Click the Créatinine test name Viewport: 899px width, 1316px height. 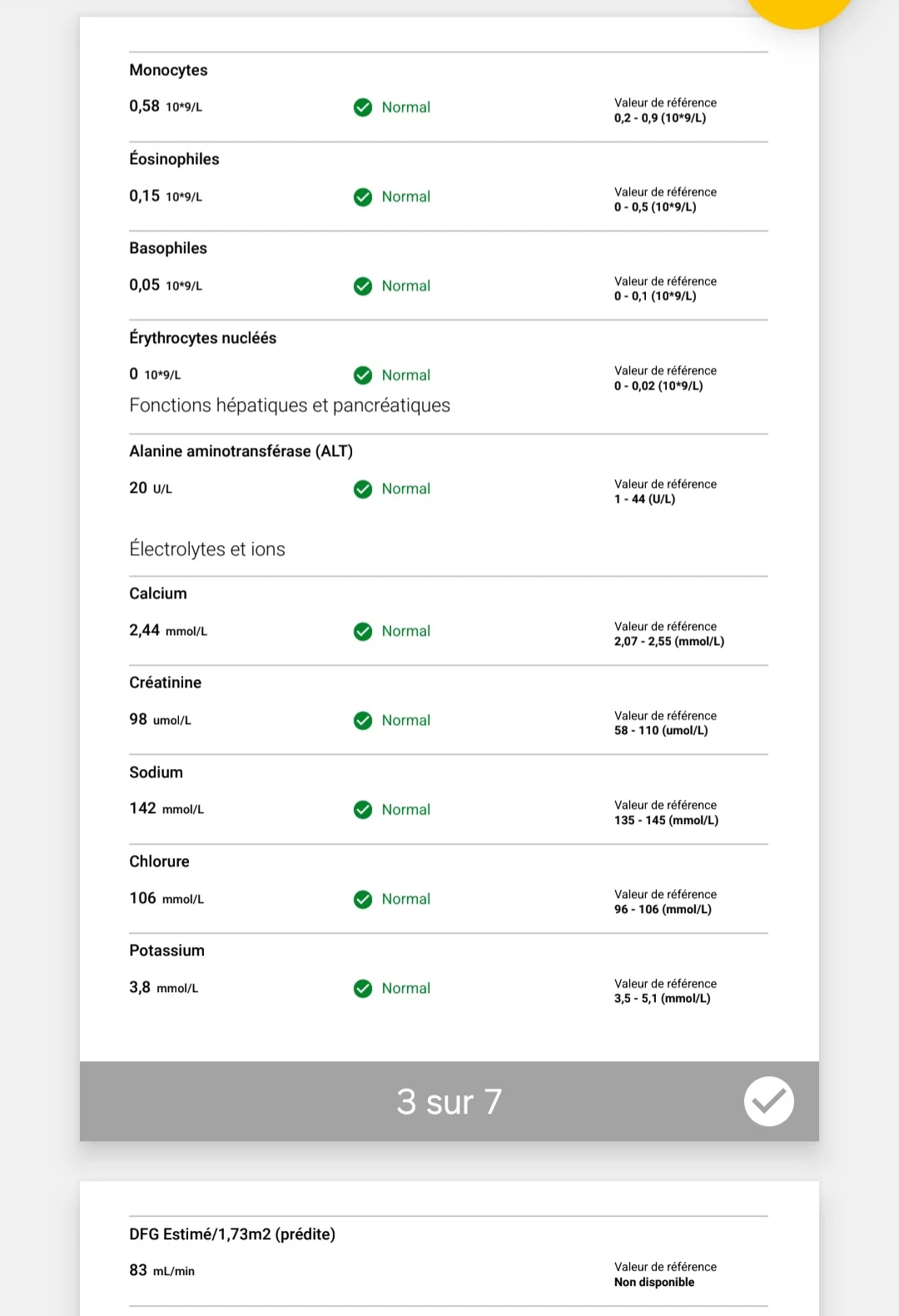(x=165, y=683)
